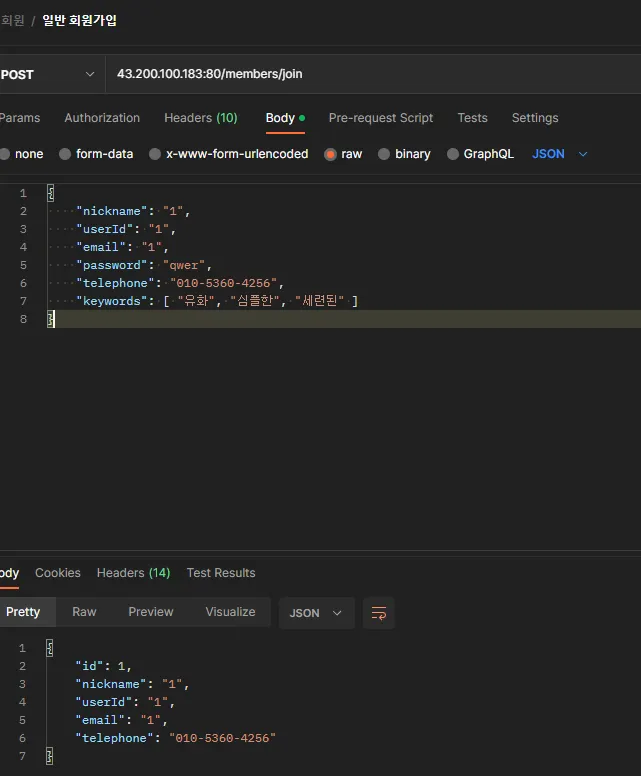This screenshot has height=776, width=641.
Task: Switch to the Tests tab
Action: [472, 118]
